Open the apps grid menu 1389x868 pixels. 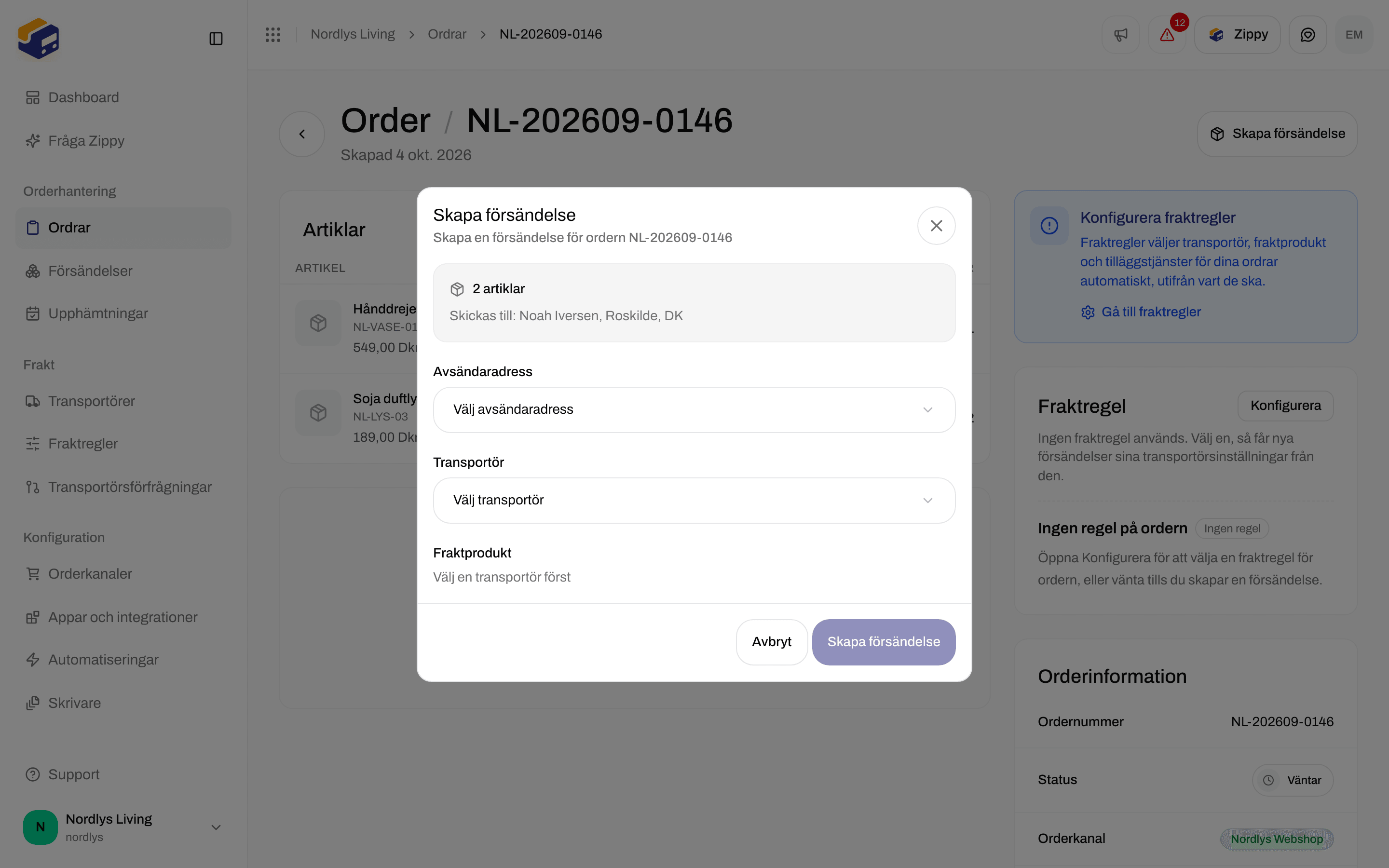tap(273, 34)
